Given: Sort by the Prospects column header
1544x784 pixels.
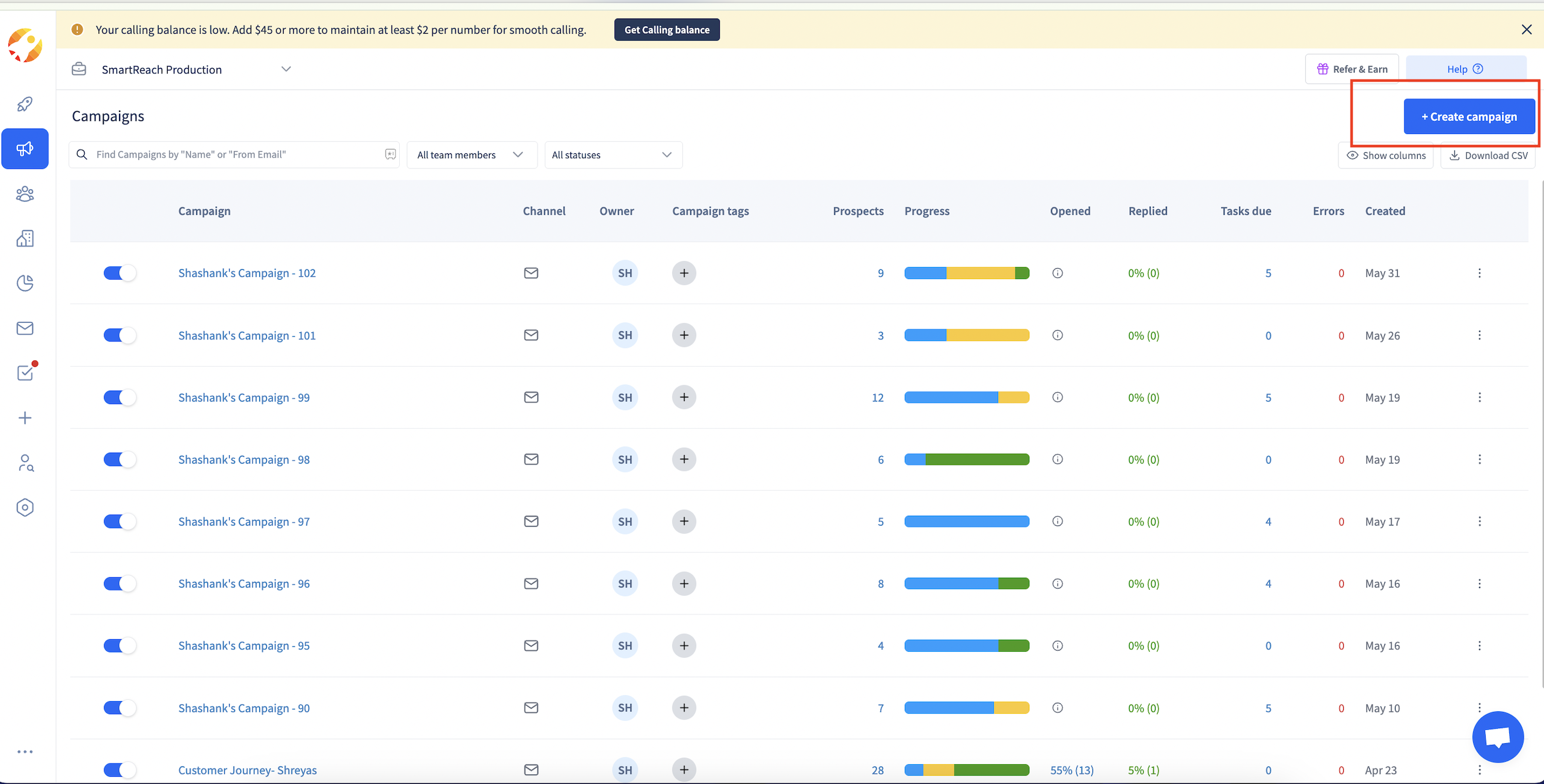Looking at the screenshot, I should pyautogui.click(x=858, y=211).
